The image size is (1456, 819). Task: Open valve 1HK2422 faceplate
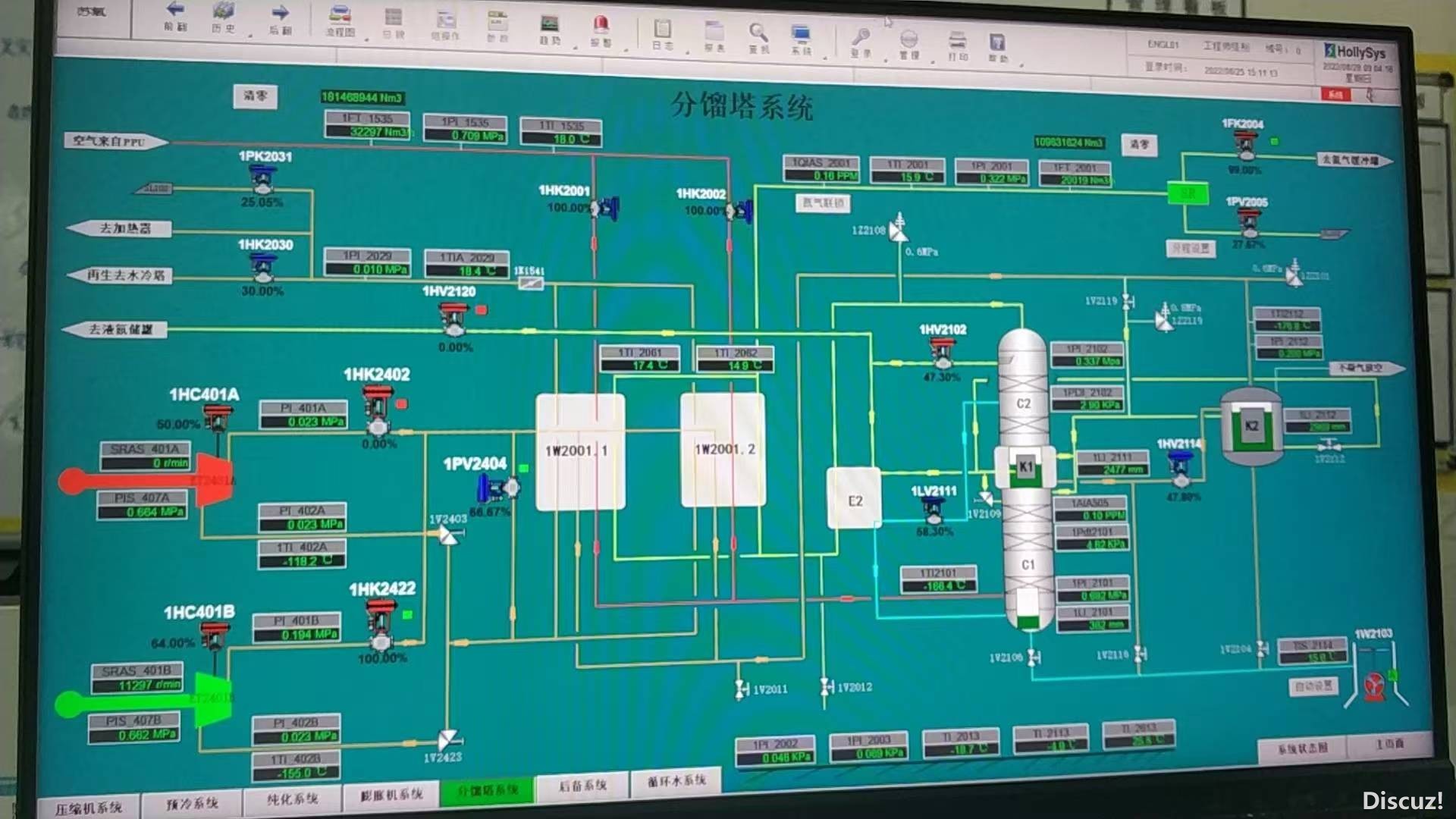click(x=381, y=624)
